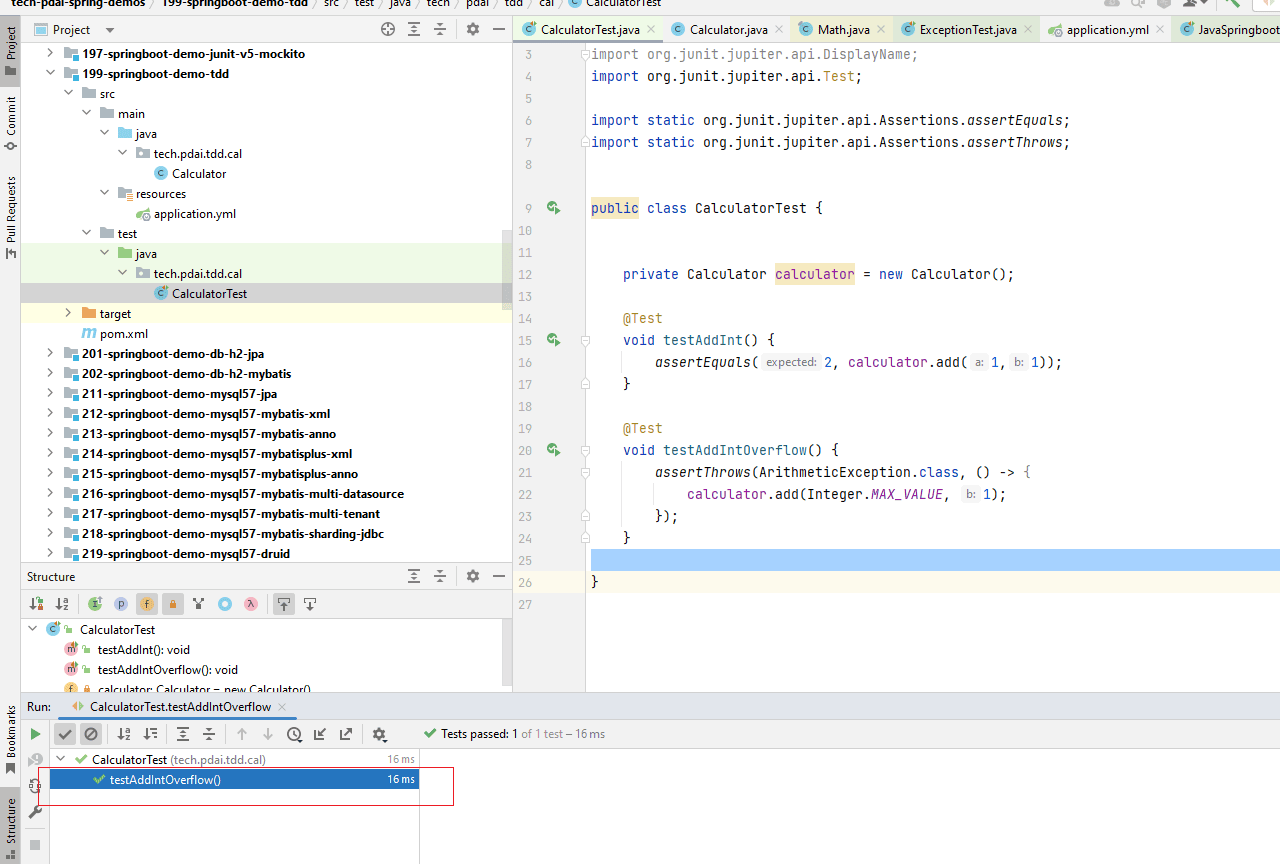This screenshot has height=864, width=1280.
Task: Click sort alphabetically in Structure panel
Action: click(62, 604)
